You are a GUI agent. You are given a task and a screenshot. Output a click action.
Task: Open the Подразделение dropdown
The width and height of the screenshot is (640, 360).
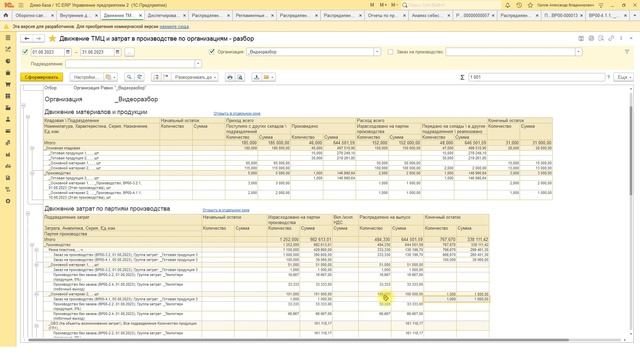(x=198, y=64)
